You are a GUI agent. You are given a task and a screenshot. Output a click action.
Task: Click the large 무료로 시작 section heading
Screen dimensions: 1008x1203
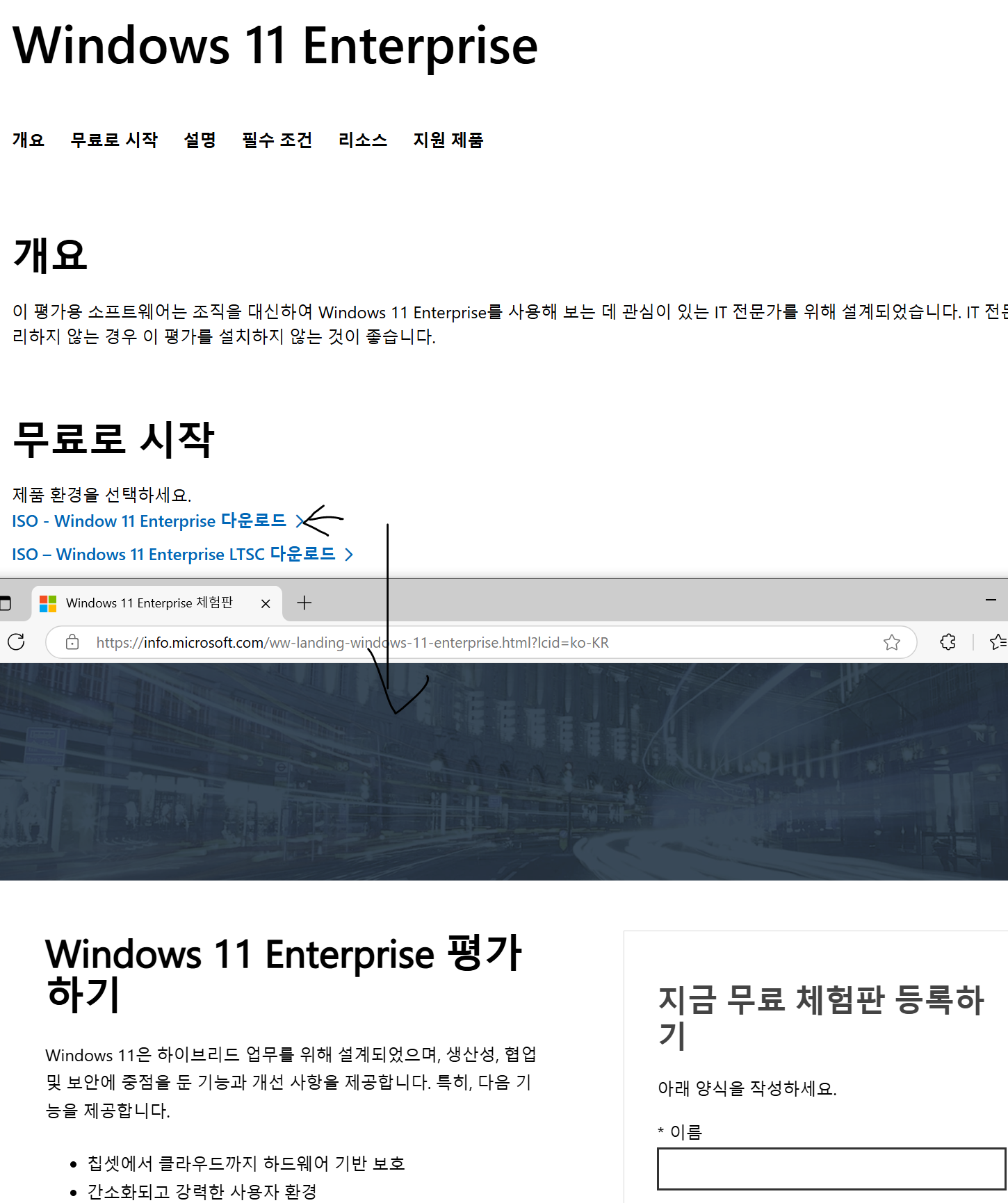coord(113,439)
